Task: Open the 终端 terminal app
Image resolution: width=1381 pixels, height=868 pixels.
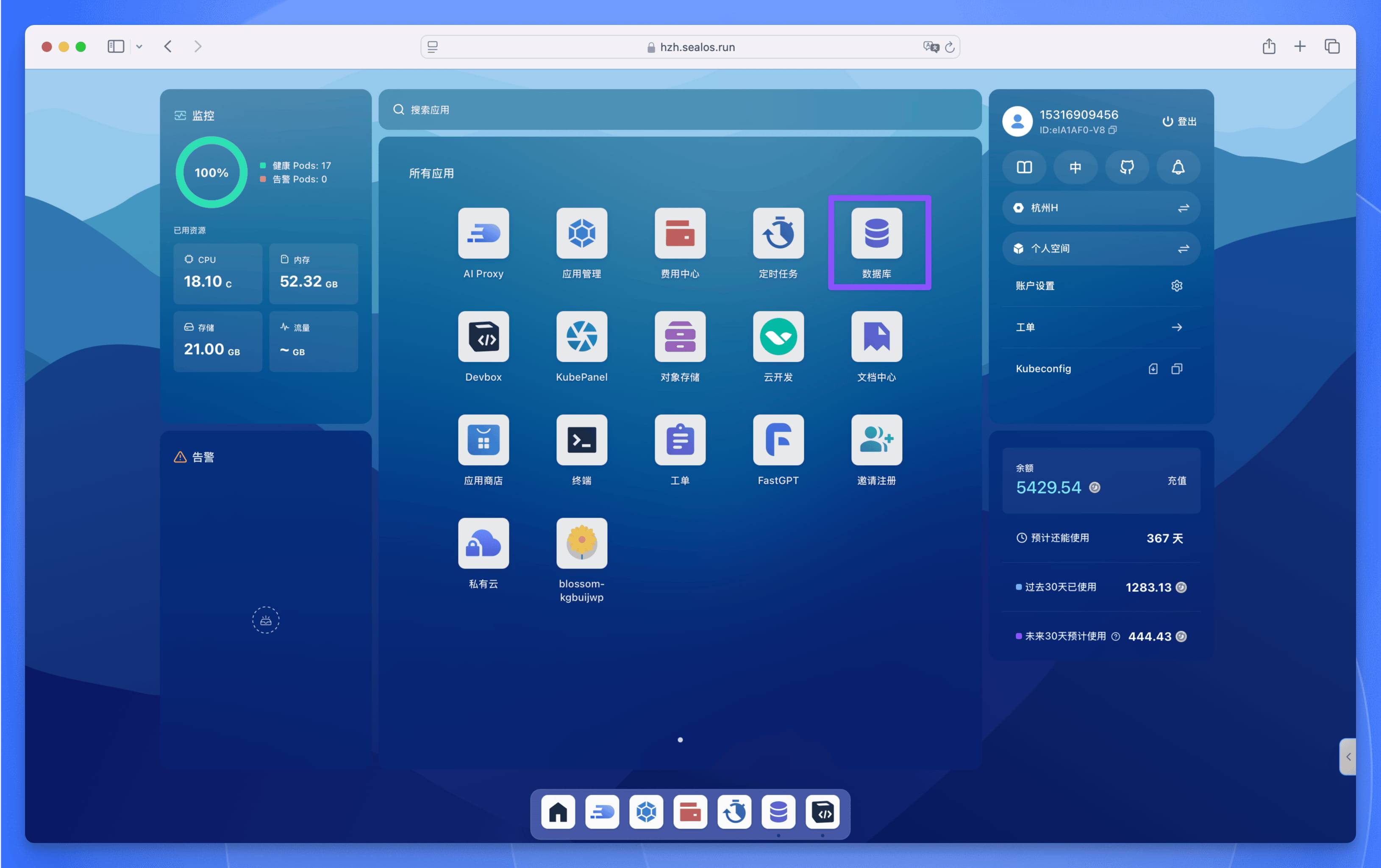Action: tap(581, 440)
